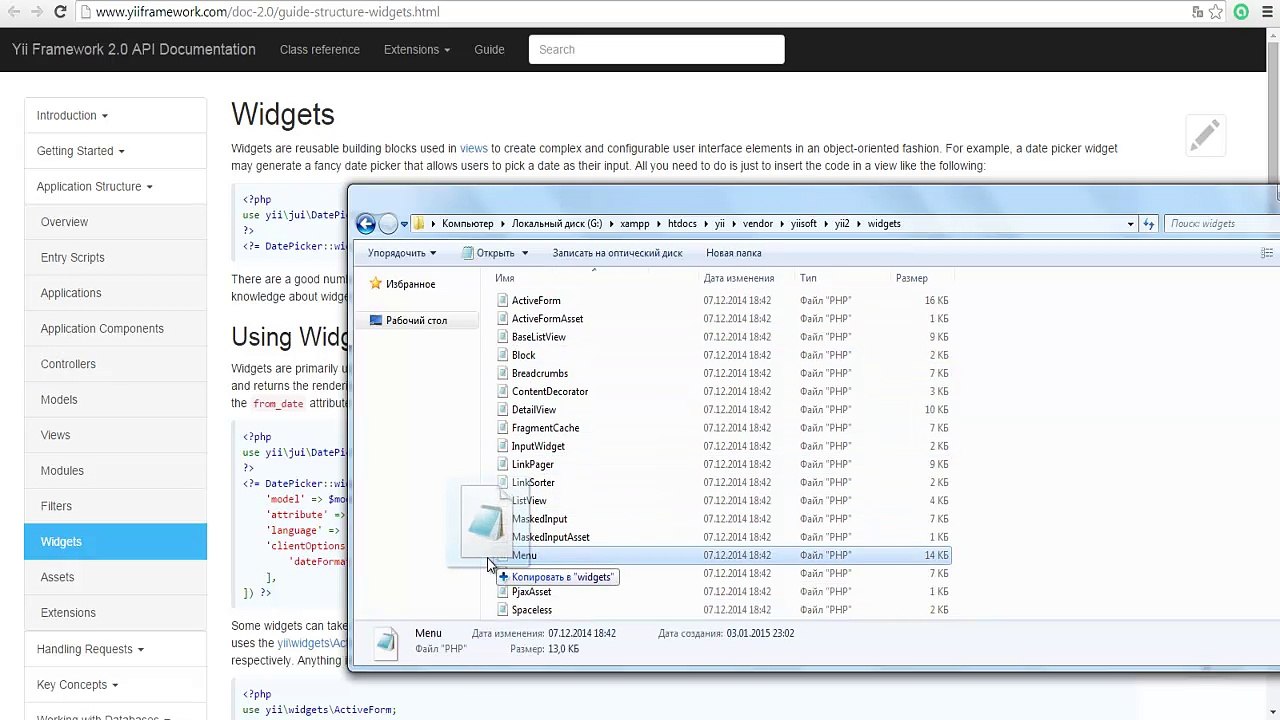Select the 'MaskedInputAsset' file name
Screen dimensions: 1280x720
click(550, 537)
